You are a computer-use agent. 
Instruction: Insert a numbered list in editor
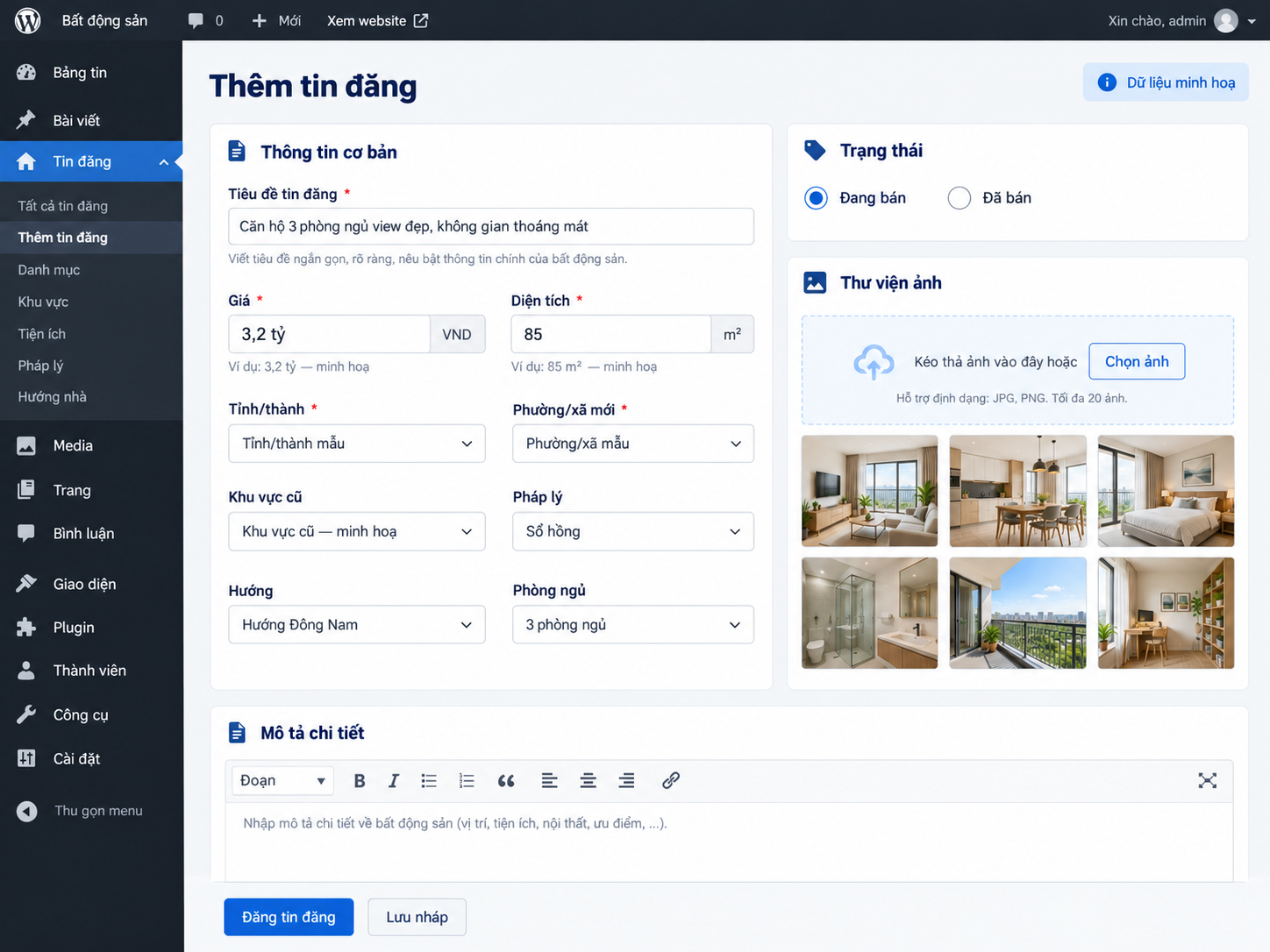(467, 781)
